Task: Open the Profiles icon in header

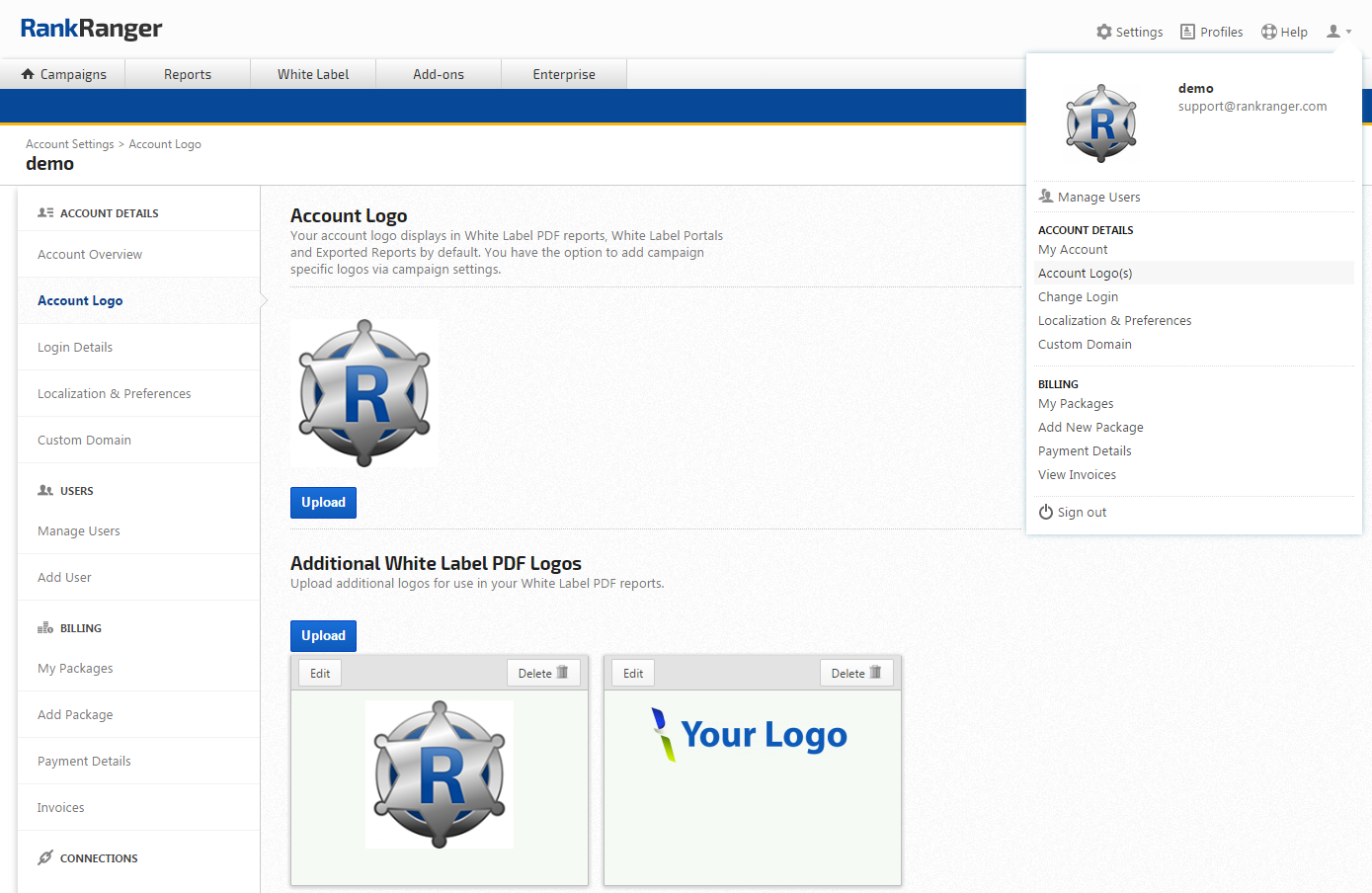Action: 1187,32
